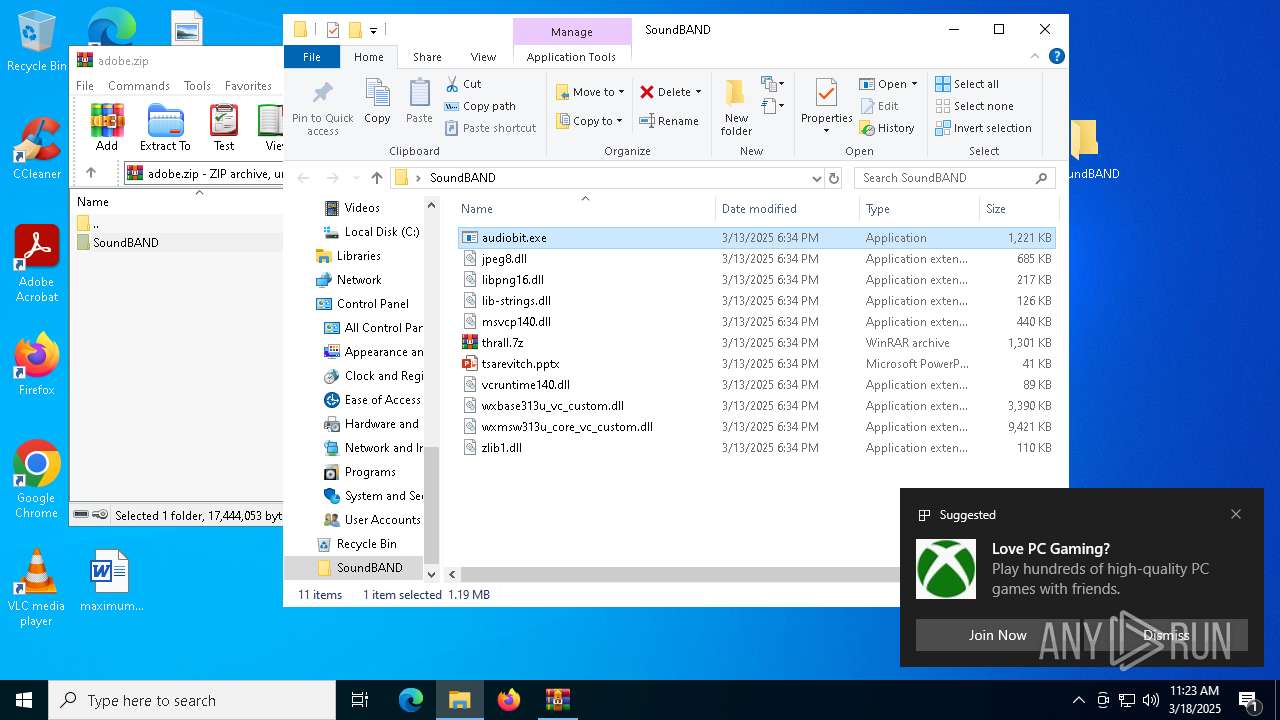
Task: Open Microsoft Edge from taskbar
Action: tap(411, 700)
